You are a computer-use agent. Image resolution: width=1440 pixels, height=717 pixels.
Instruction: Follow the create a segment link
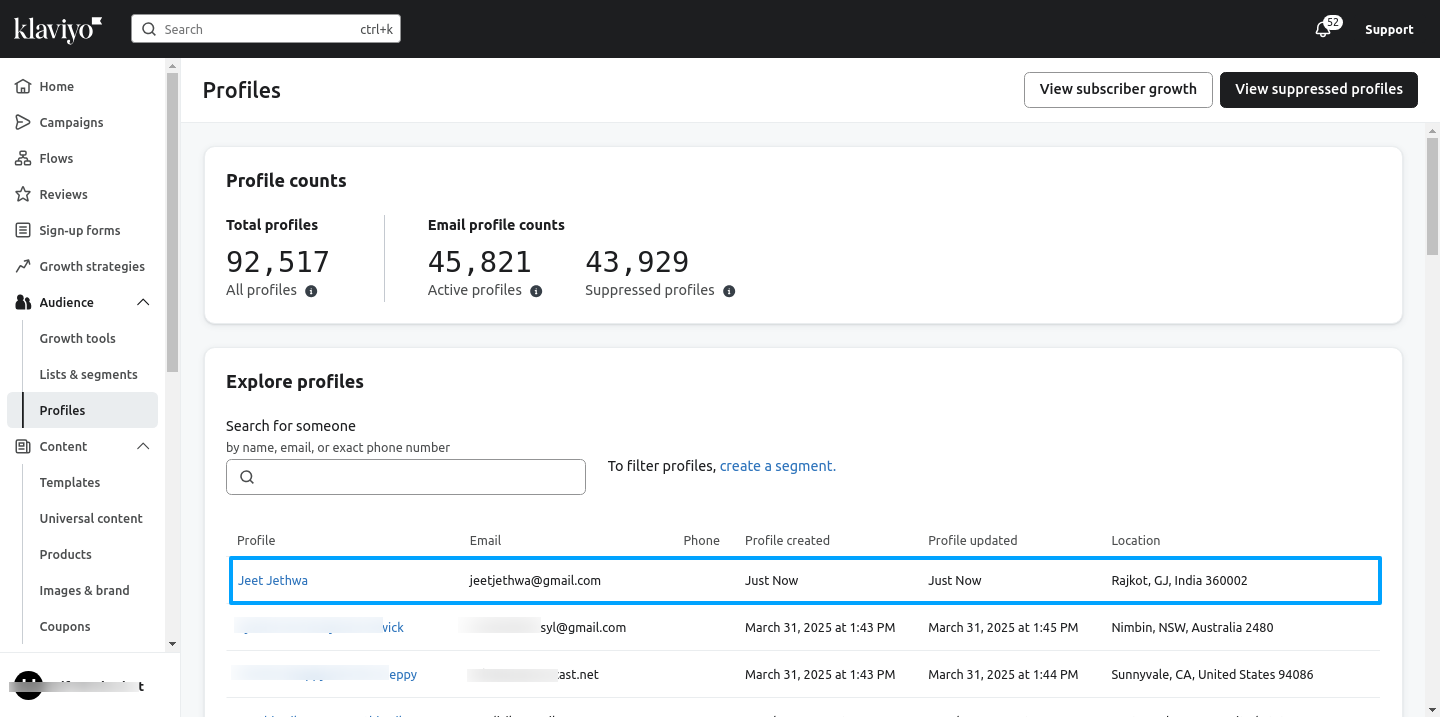(x=778, y=466)
